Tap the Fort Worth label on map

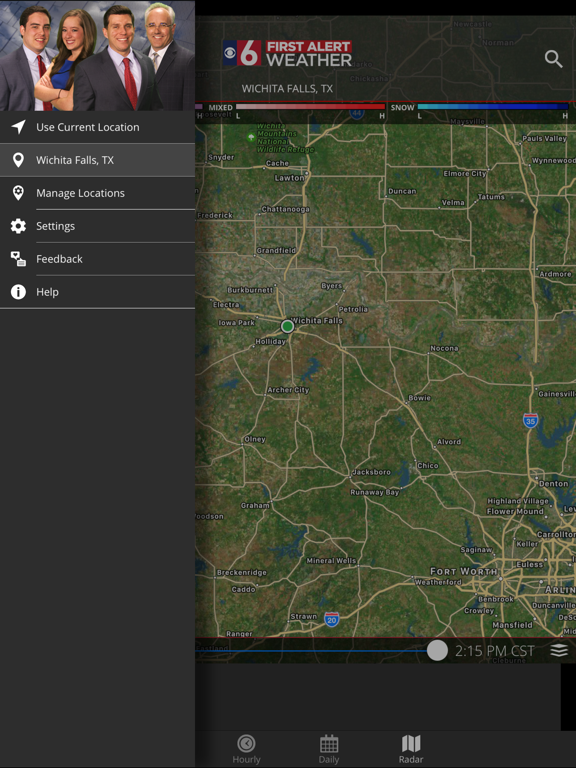(x=463, y=571)
